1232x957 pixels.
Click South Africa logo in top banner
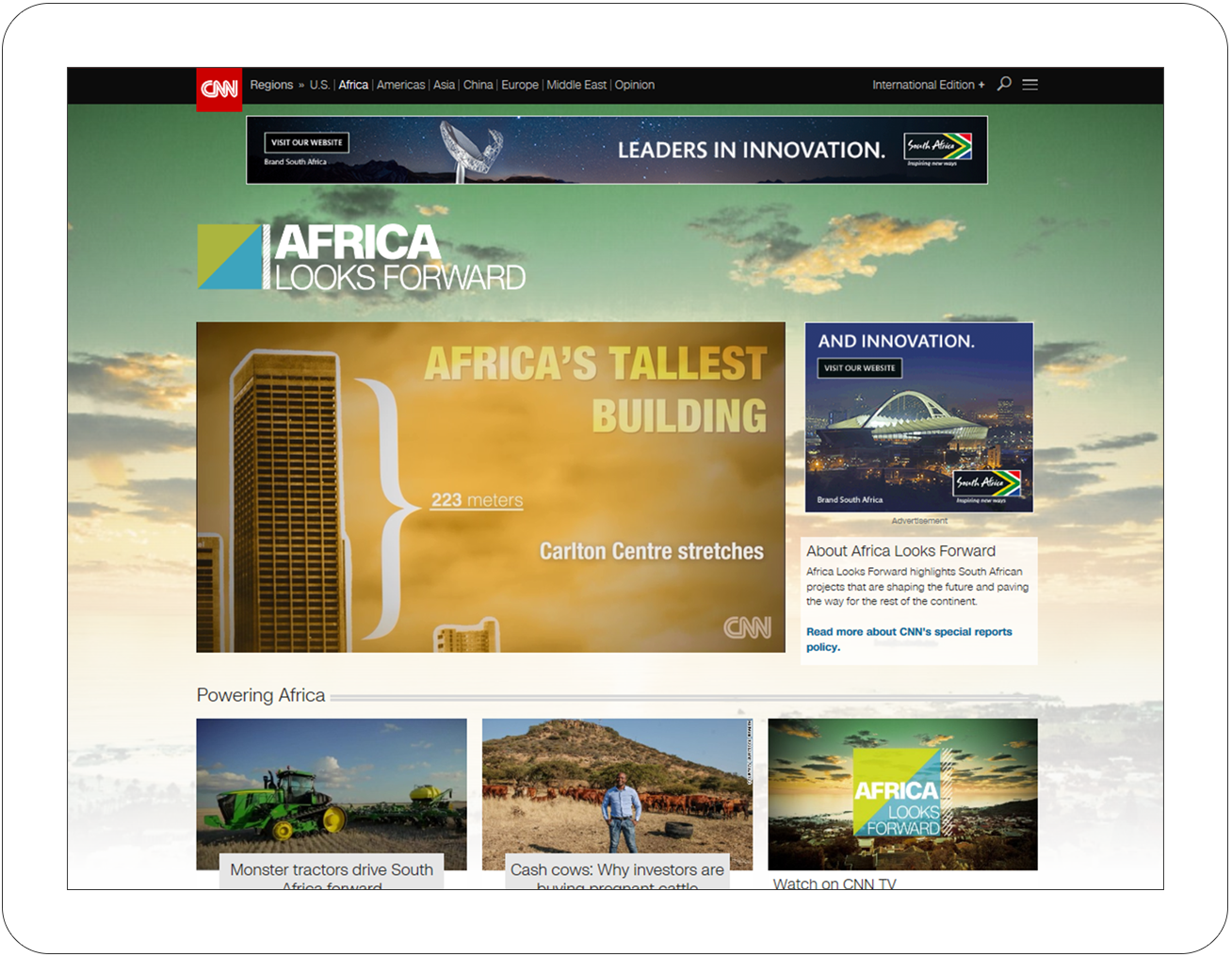938,148
